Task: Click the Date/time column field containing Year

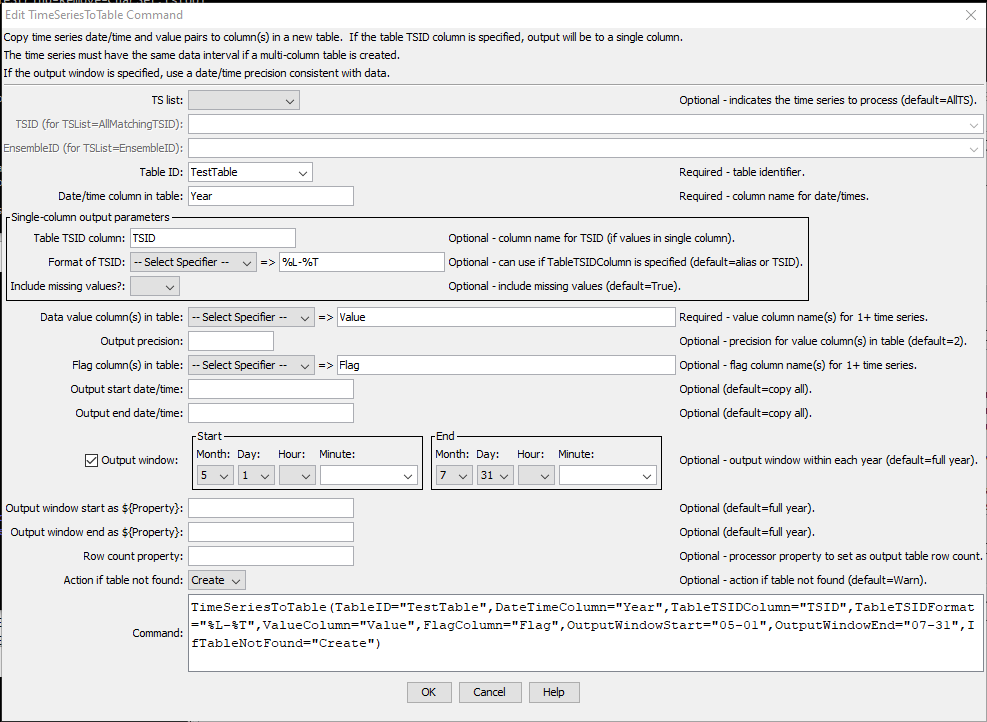Action: (x=271, y=196)
